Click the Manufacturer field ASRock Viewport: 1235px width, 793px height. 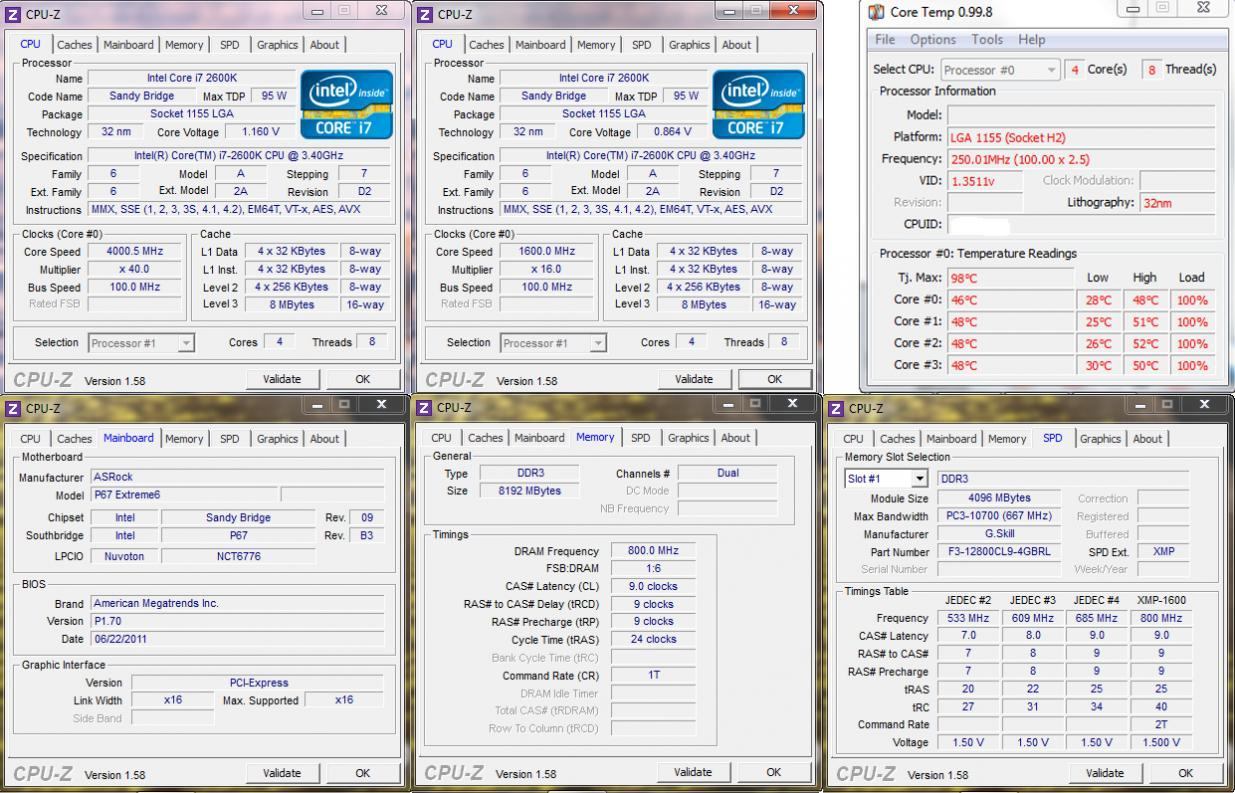pos(237,478)
